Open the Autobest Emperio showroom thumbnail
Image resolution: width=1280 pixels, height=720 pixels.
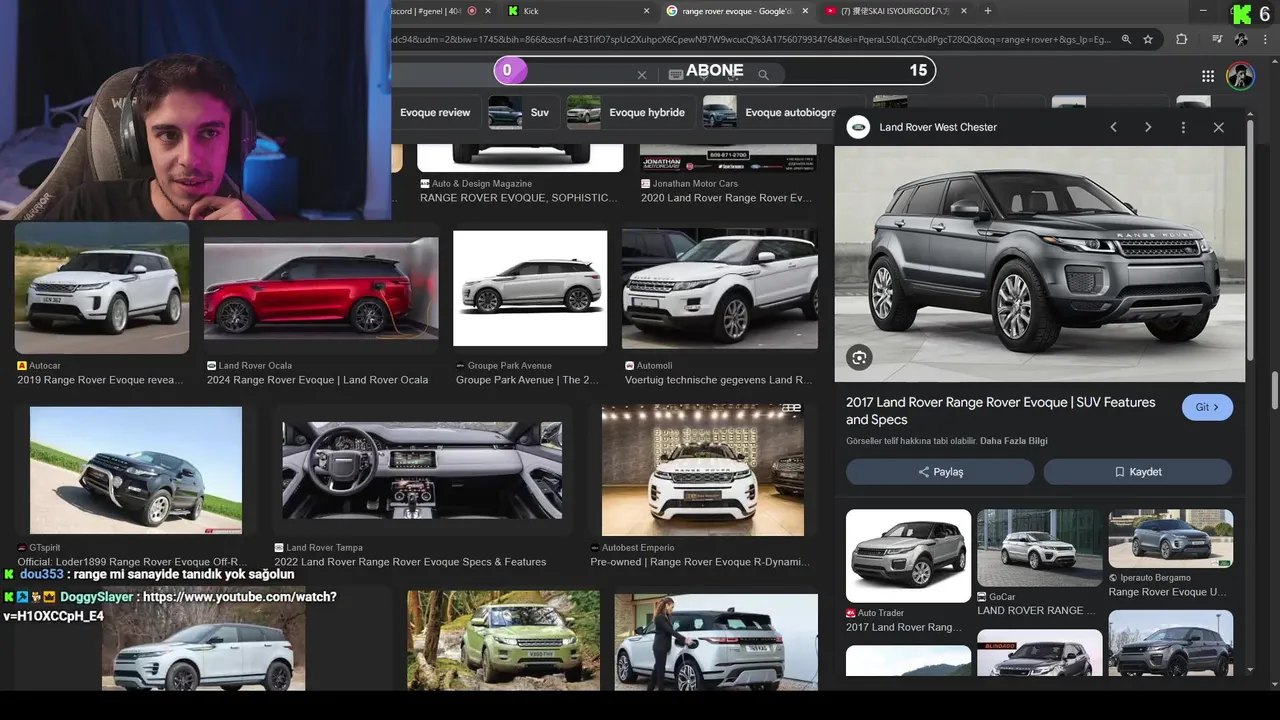(703, 470)
